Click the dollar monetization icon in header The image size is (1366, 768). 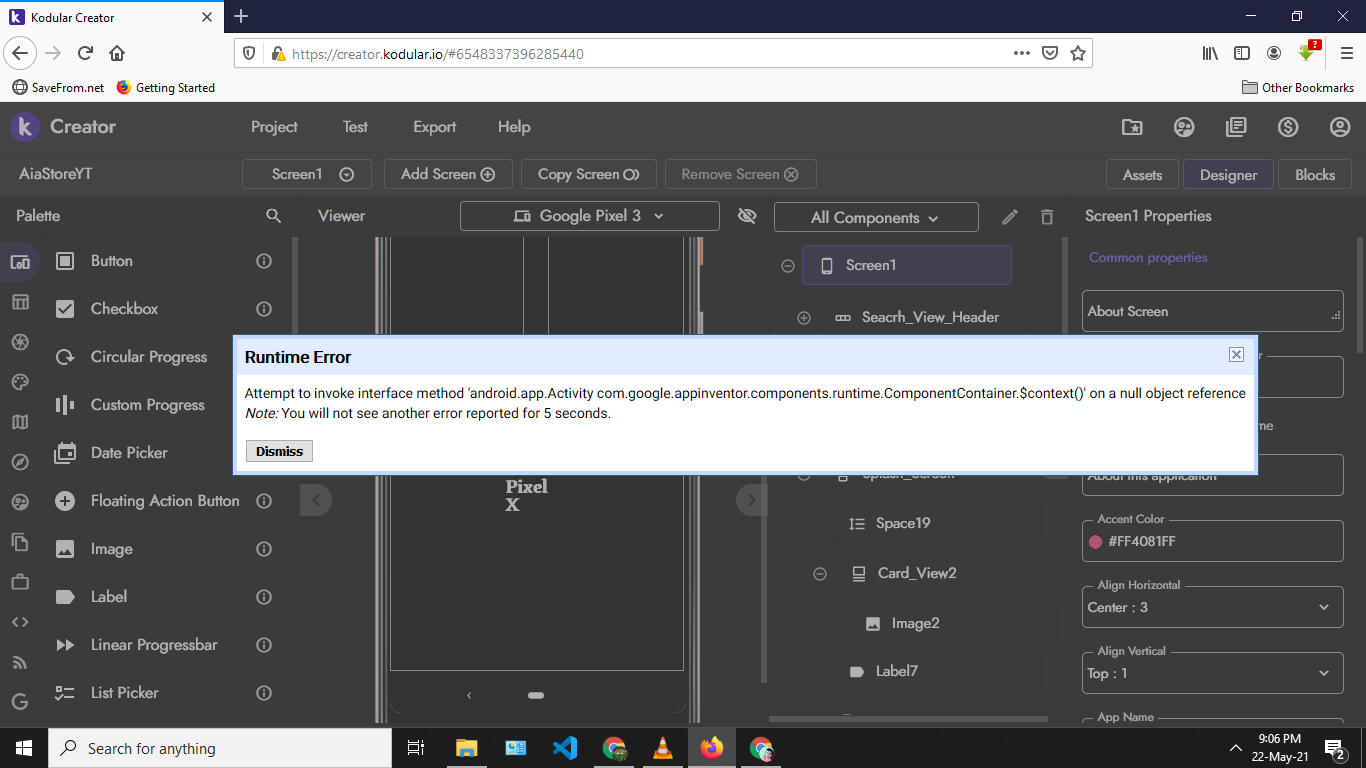(1288, 127)
